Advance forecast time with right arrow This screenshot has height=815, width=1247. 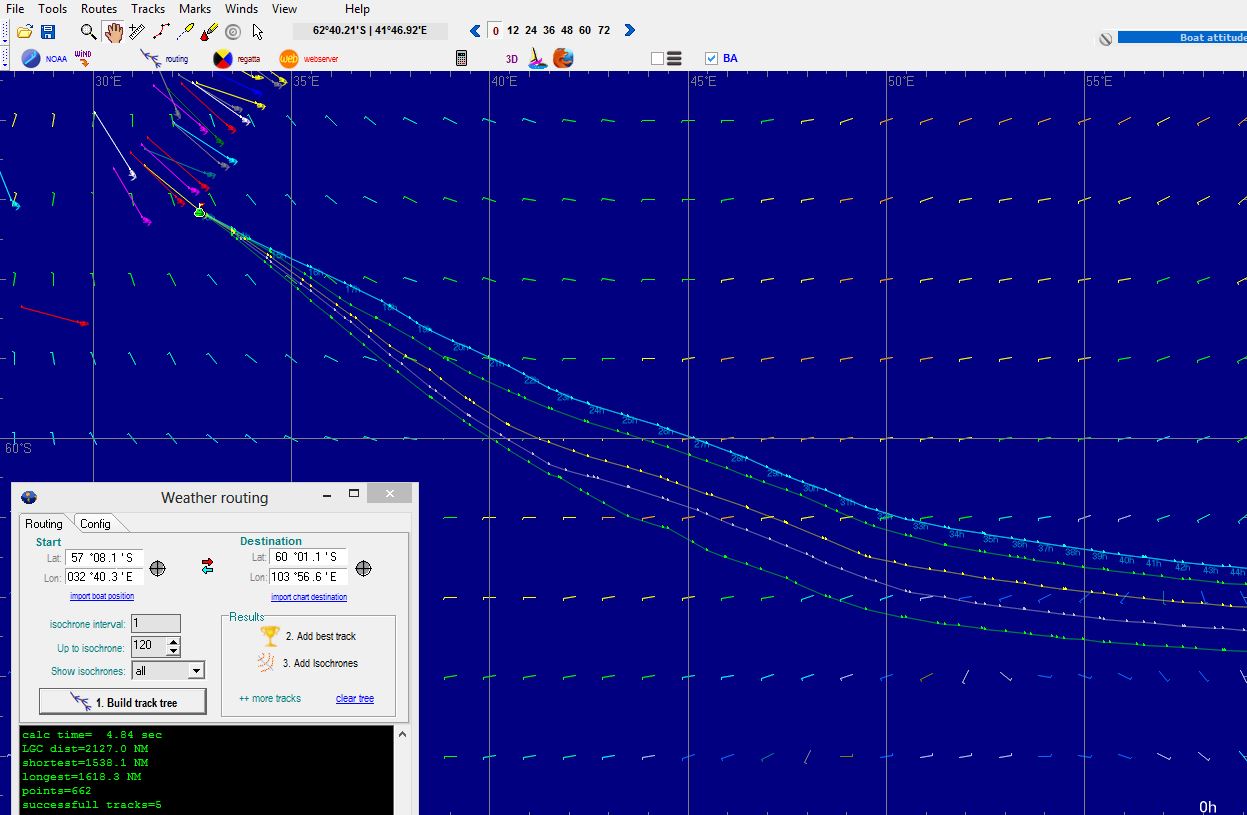pyautogui.click(x=629, y=30)
